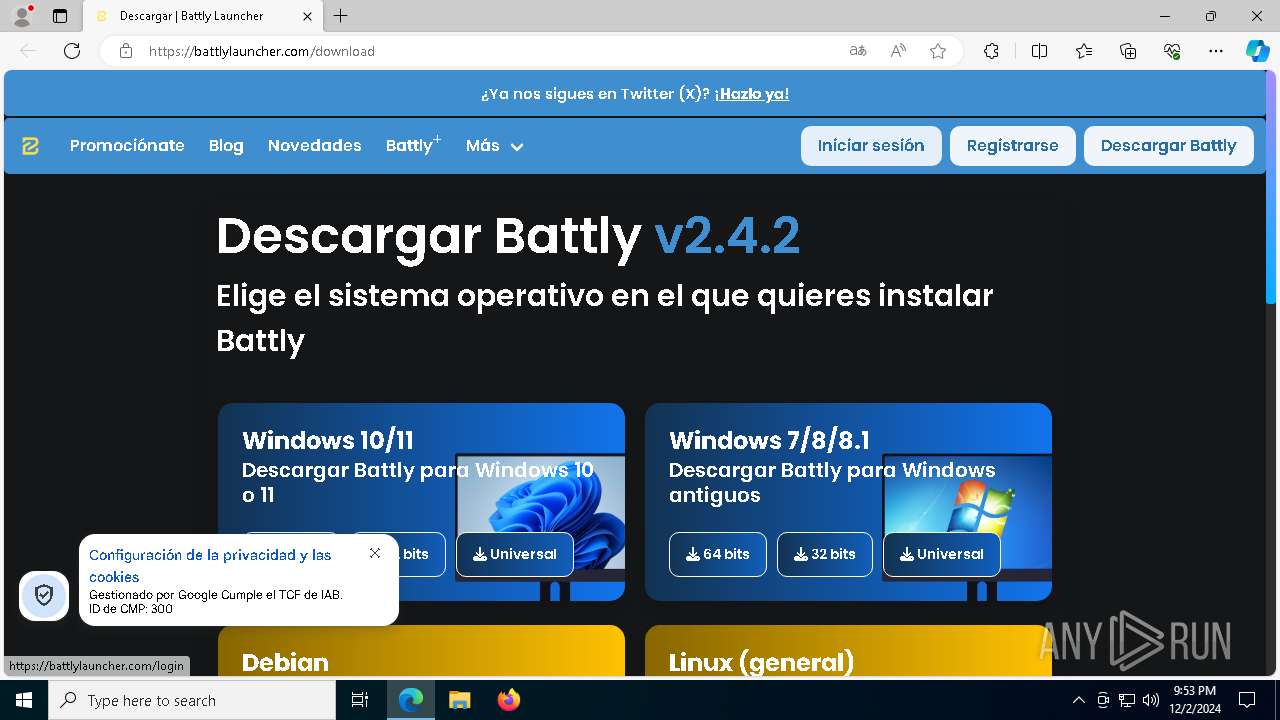The image size is (1280, 720).
Task: Open the Edge profile icon
Action: [22, 16]
